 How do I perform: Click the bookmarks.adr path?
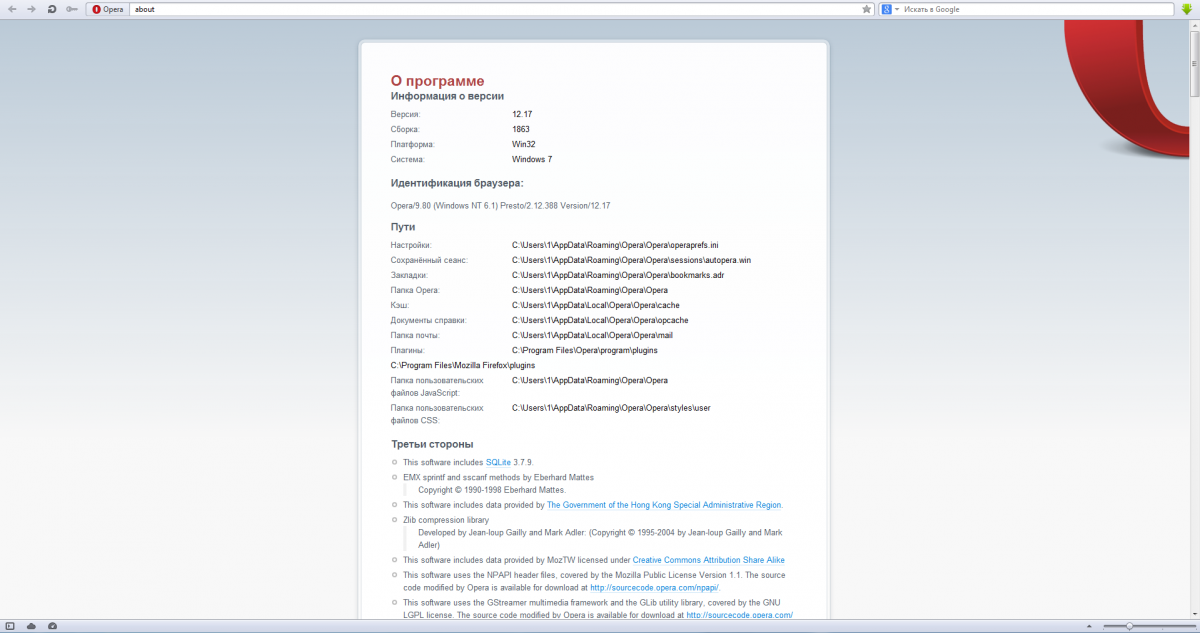(618, 275)
